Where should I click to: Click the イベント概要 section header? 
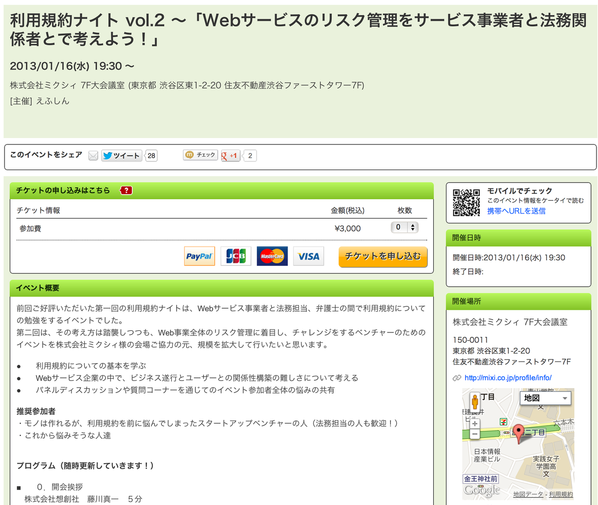click(x=37, y=288)
